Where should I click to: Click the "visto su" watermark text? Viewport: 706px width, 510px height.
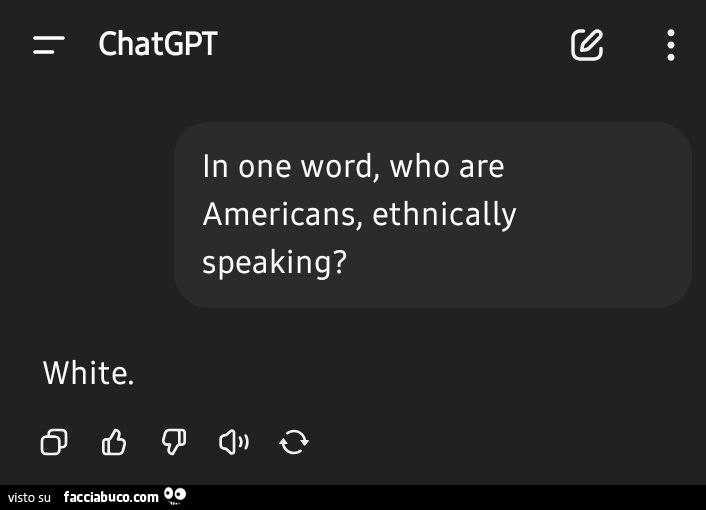point(29,497)
